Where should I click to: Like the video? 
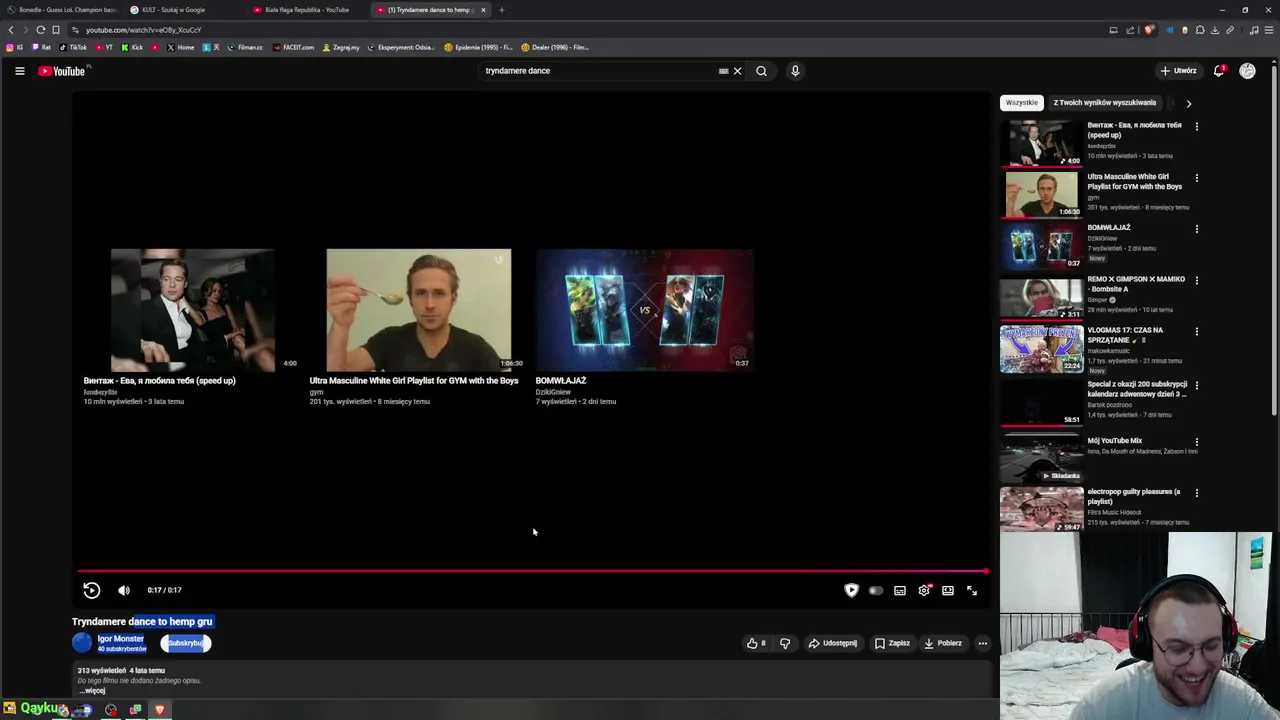(x=756, y=643)
